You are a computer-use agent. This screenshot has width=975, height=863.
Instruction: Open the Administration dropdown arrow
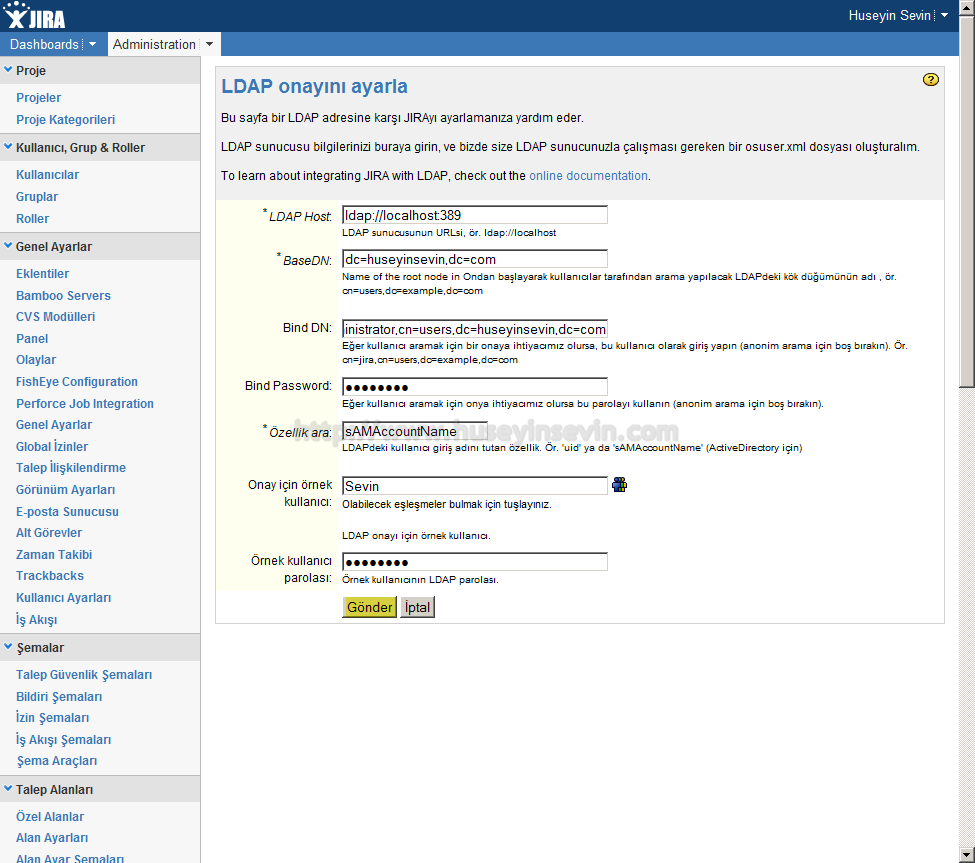pos(210,44)
